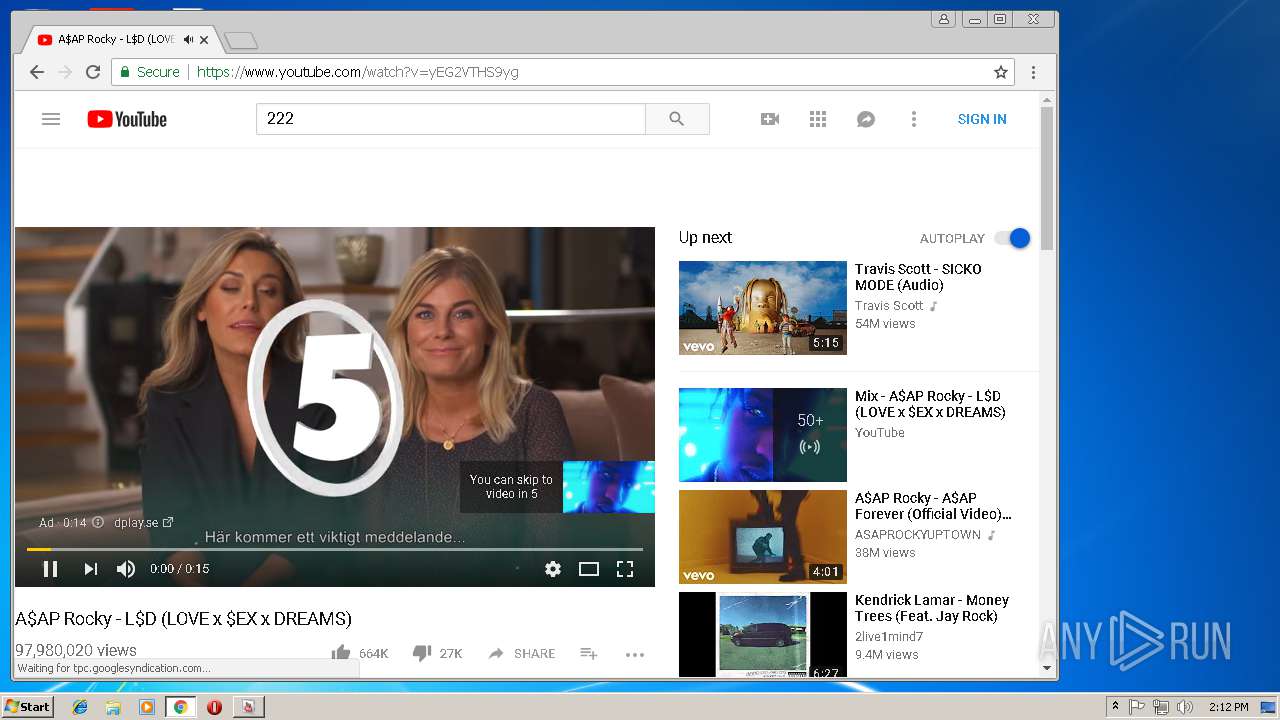
Task: Click Chrome profile user icon
Action: click(x=943, y=19)
